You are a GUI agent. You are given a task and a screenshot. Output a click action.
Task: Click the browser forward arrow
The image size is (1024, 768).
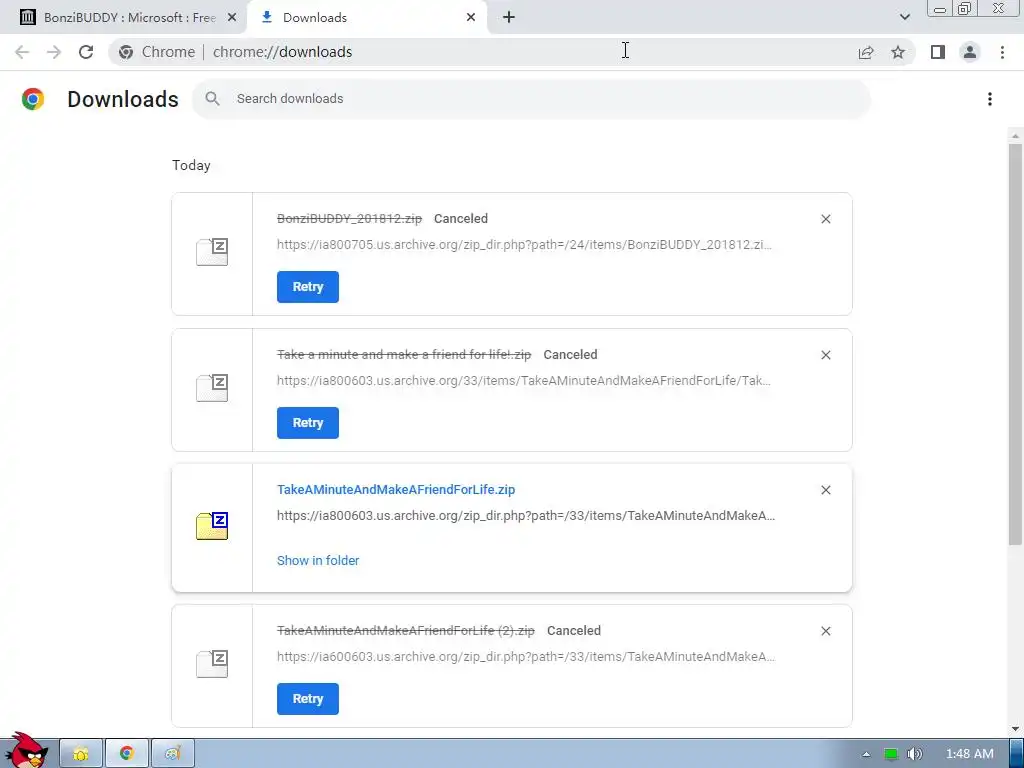click(x=54, y=52)
